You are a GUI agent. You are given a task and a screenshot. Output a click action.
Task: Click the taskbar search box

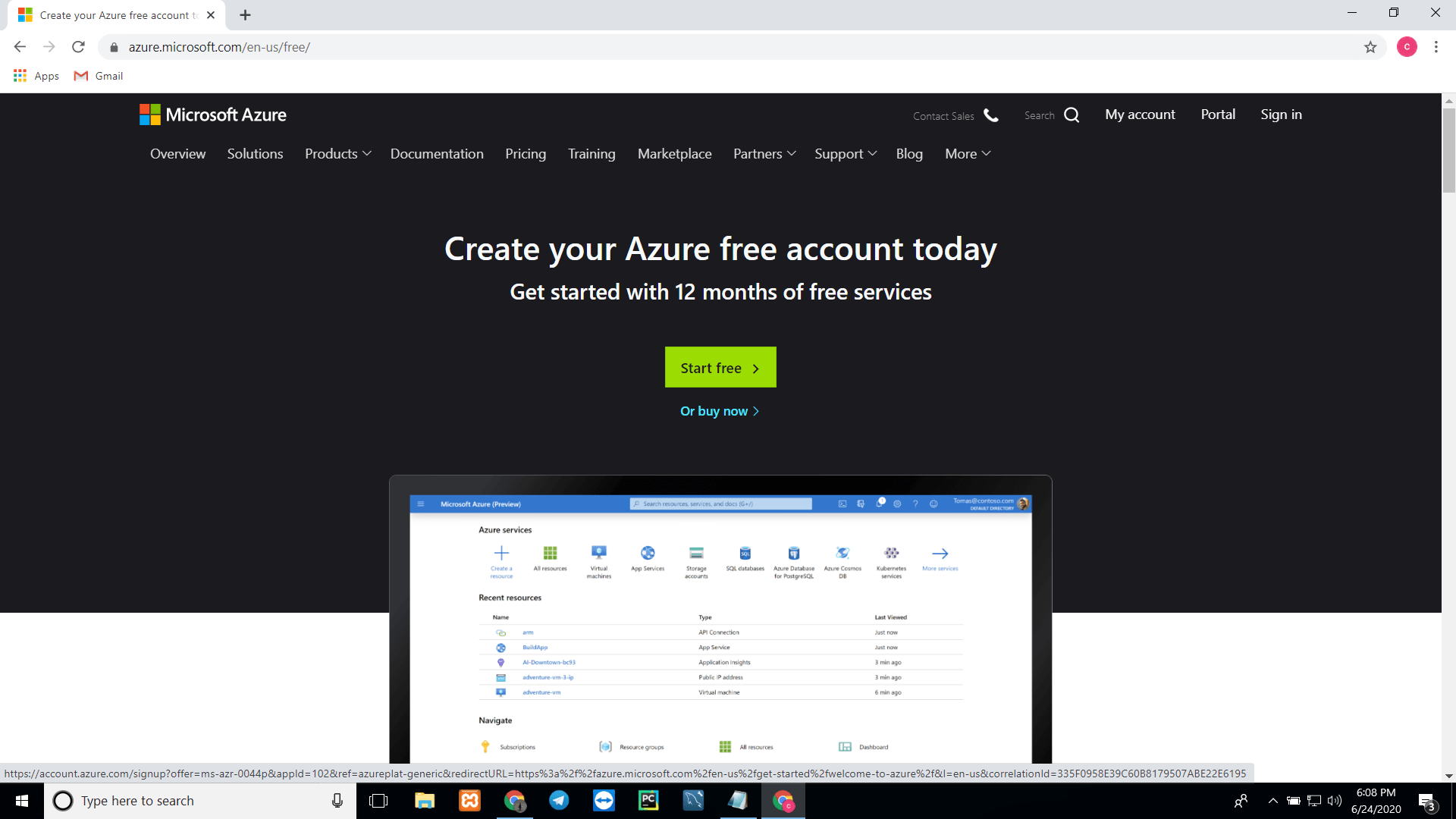coord(200,801)
